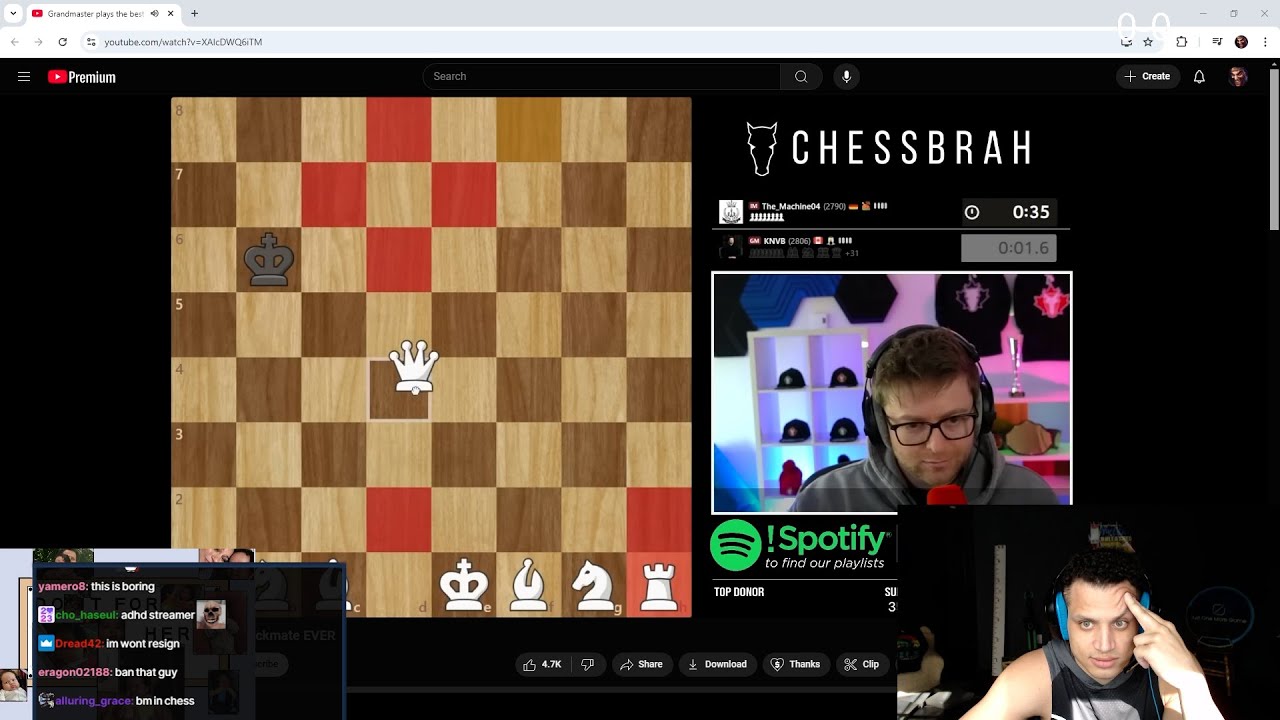Switch to the Grandmaster plays tab

[x=96, y=14]
